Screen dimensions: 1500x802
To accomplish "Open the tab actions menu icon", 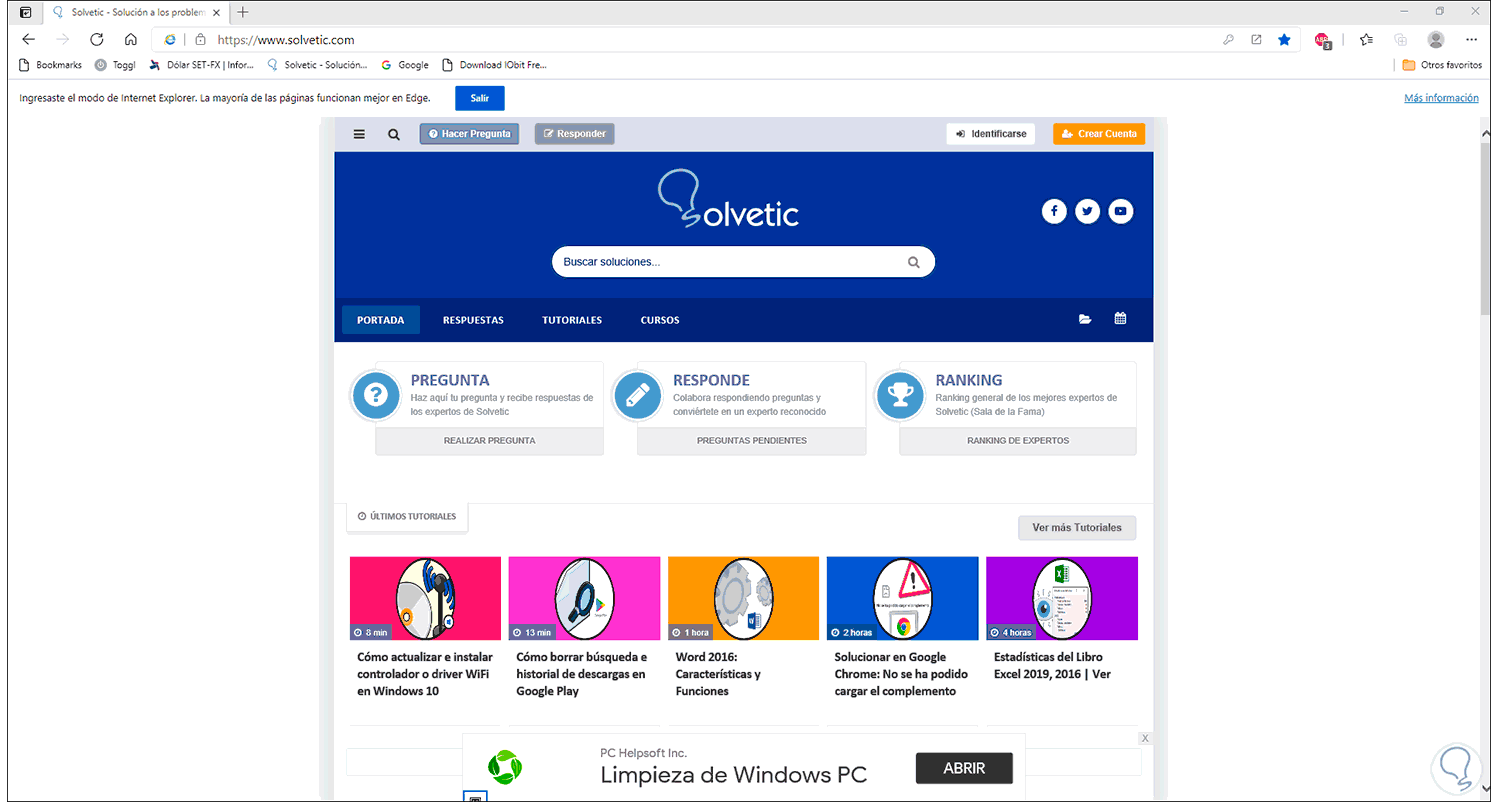I will (26, 12).
